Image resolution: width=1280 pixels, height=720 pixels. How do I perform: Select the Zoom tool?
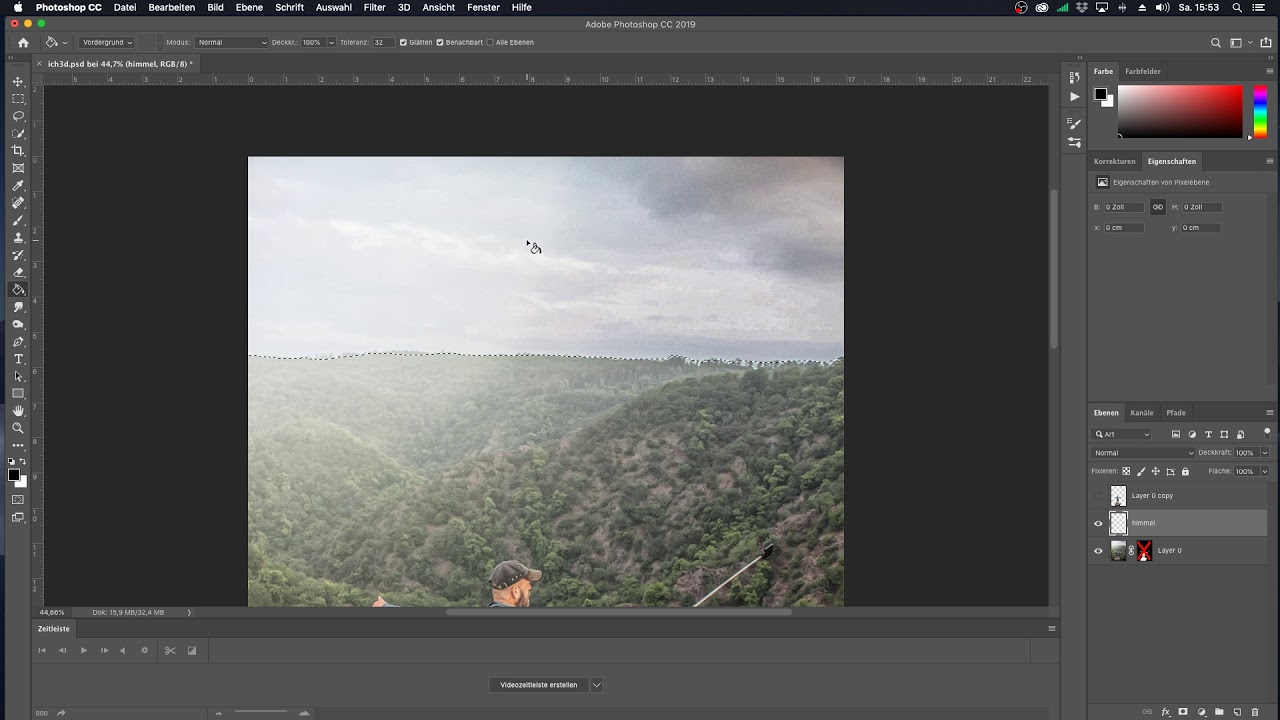coord(18,428)
